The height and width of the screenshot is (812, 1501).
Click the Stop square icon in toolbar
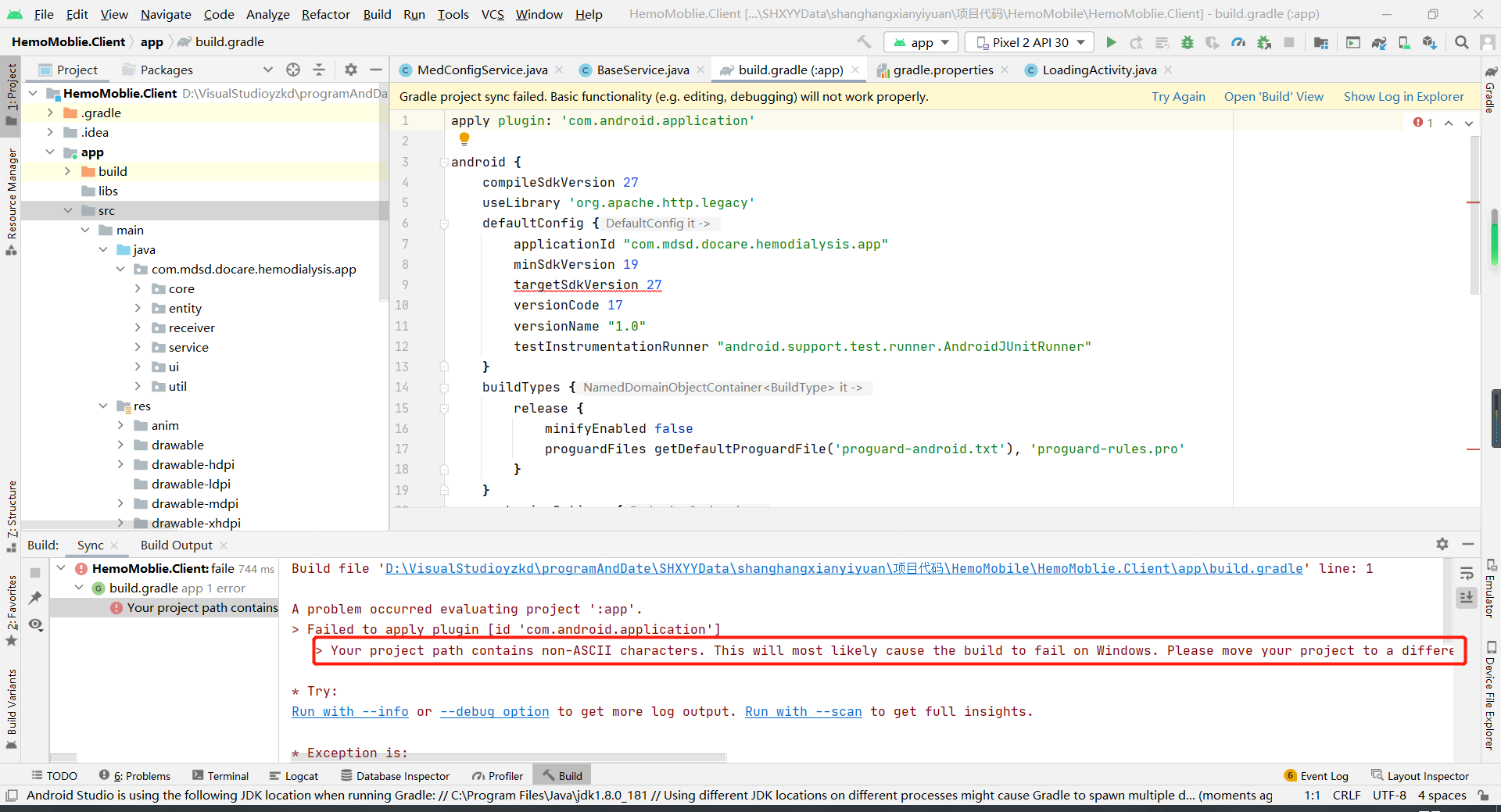click(x=1289, y=42)
